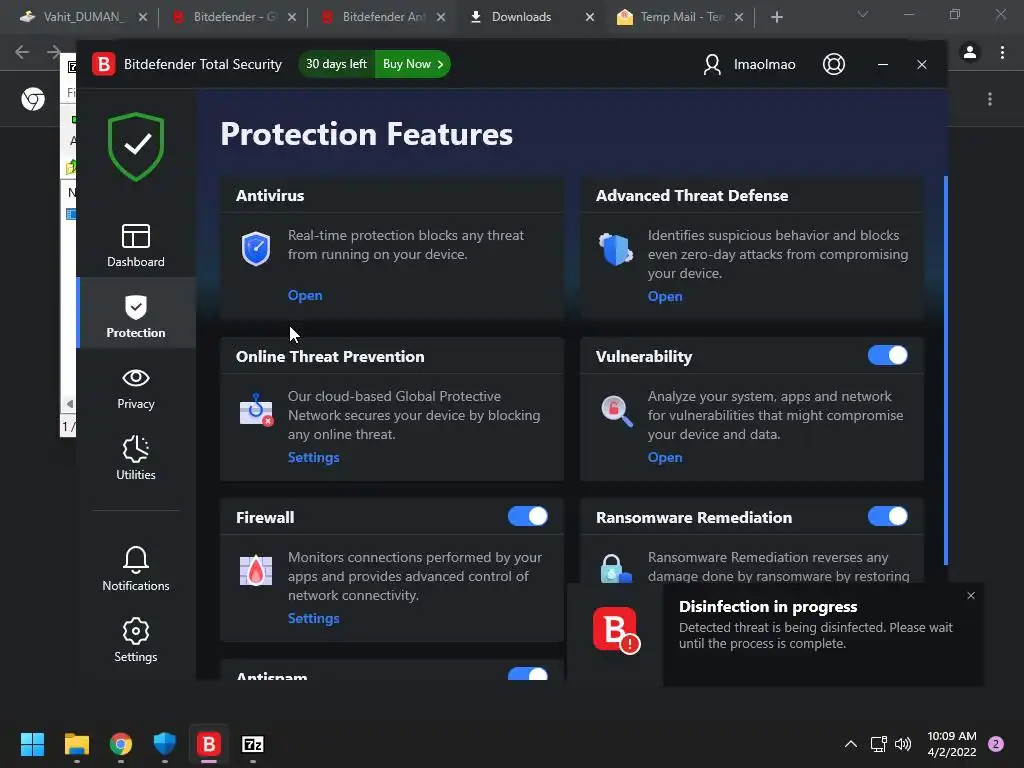This screenshot has width=1024, height=768.
Task: Open Firewall Settings link
Action: pos(313,618)
